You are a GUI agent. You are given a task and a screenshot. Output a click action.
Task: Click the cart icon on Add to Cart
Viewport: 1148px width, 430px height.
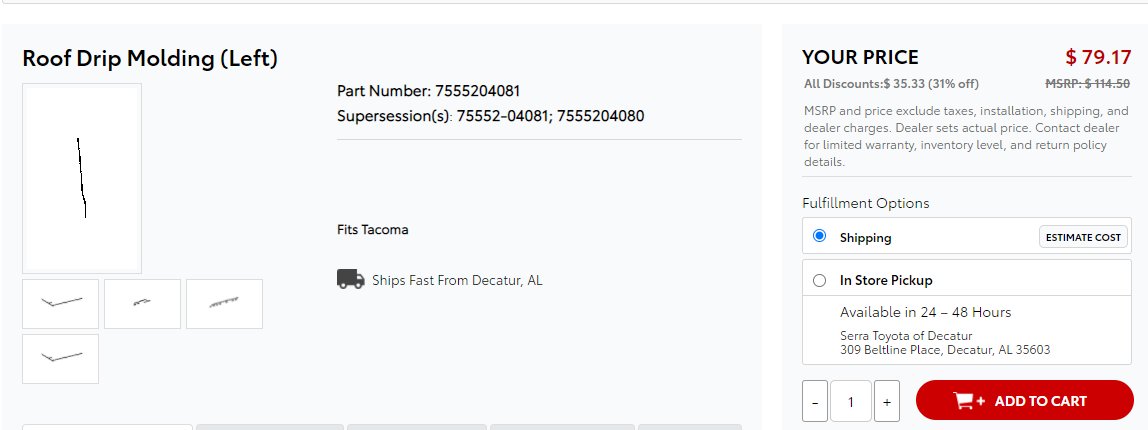[x=969, y=401]
